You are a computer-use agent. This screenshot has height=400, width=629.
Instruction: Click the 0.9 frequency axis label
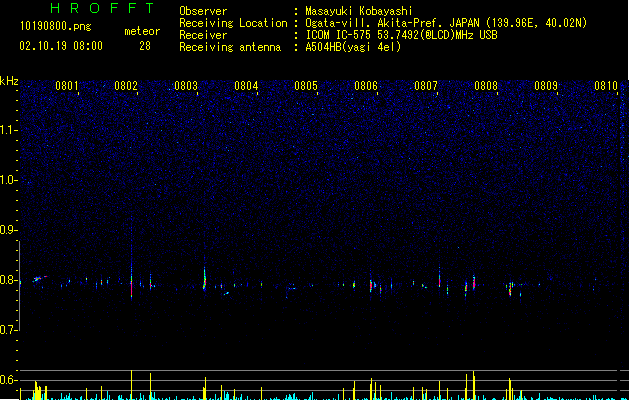[x=8, y=230]
